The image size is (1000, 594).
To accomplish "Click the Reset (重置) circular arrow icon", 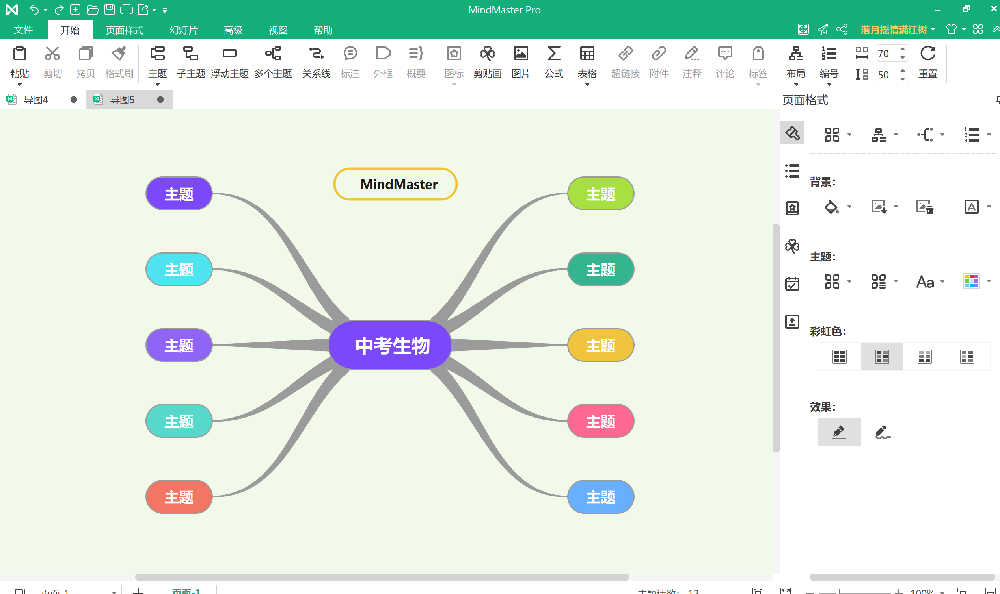I will [928, 54].
